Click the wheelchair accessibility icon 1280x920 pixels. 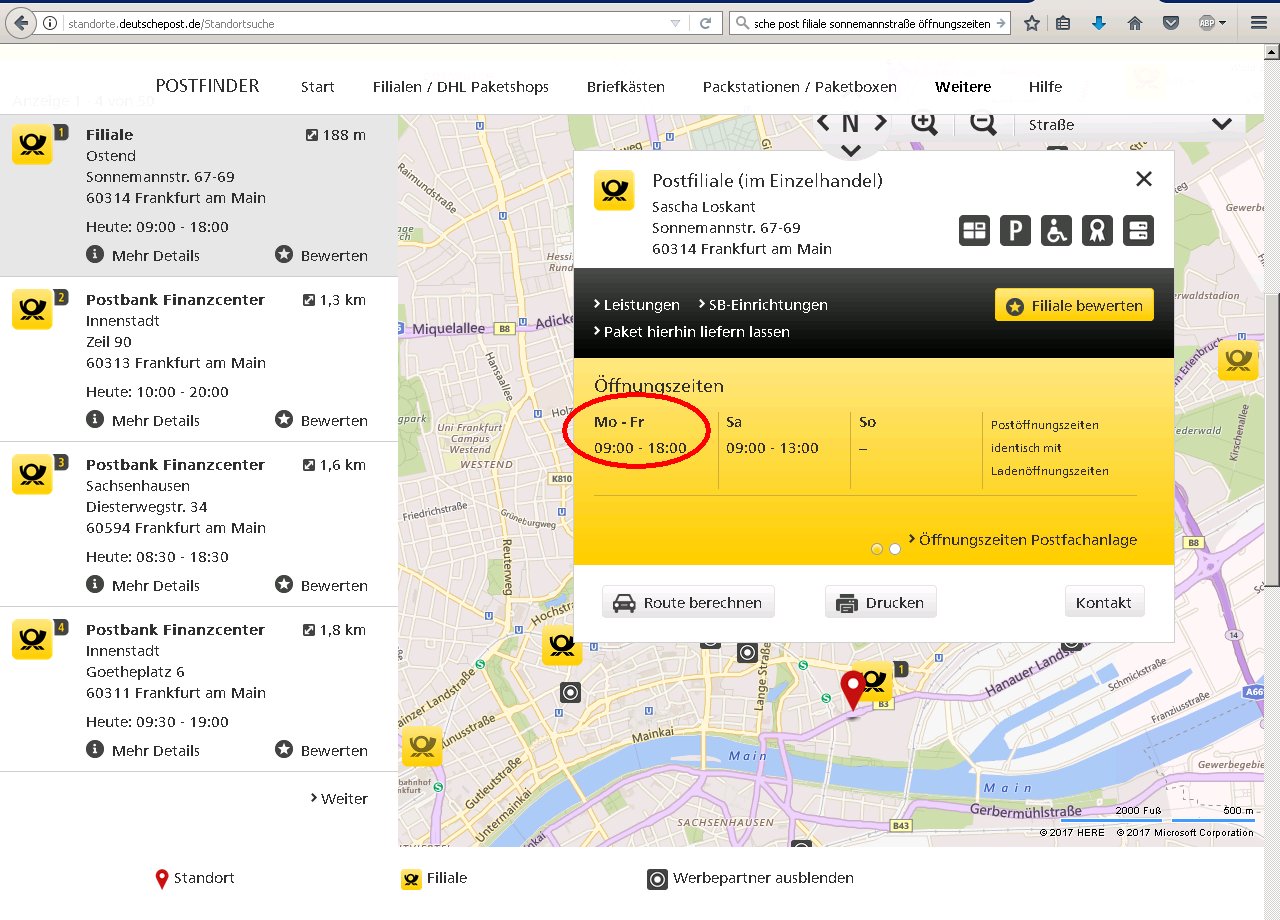pyautogui.click(x=1056, y=231)
